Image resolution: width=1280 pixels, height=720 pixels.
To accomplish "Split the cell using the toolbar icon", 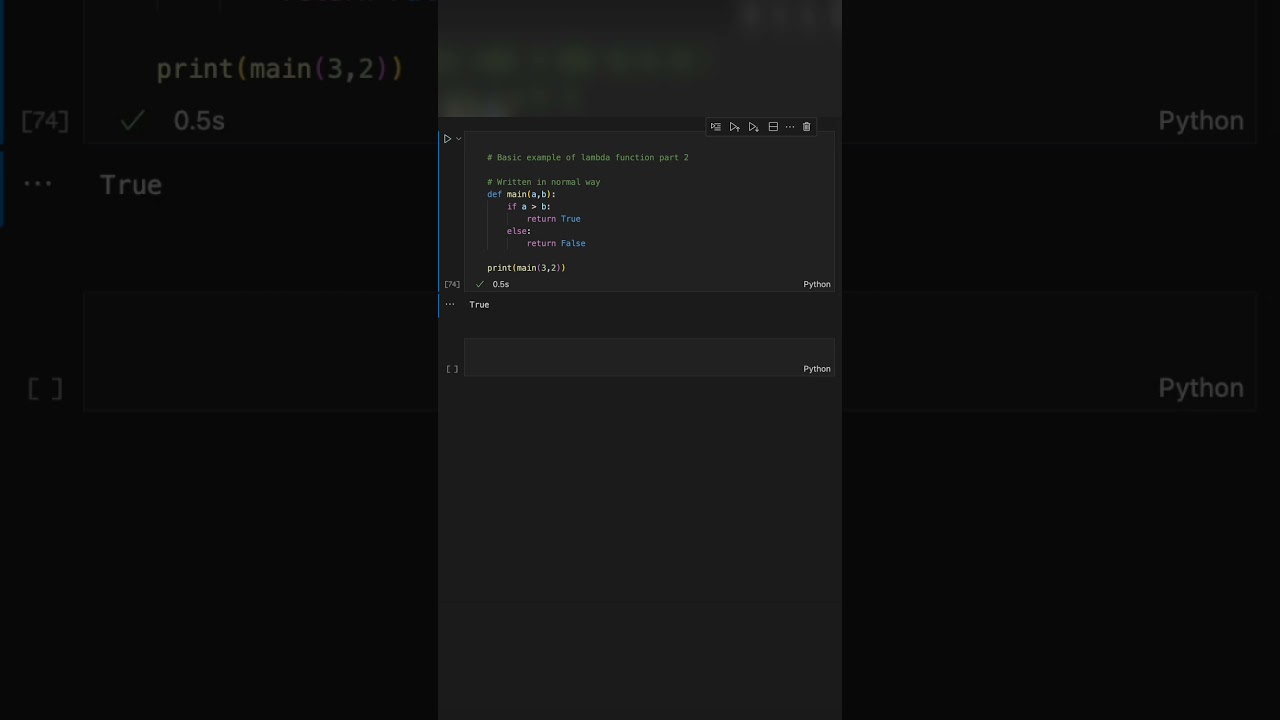I will coord(773,127).
